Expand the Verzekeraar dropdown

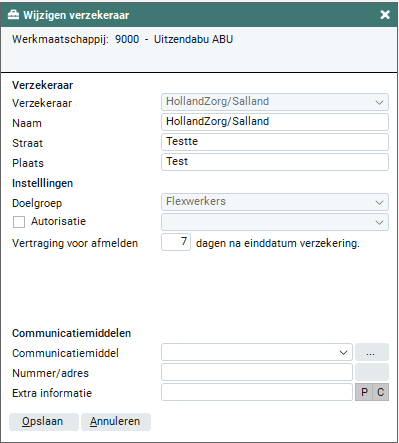point(275,102)
